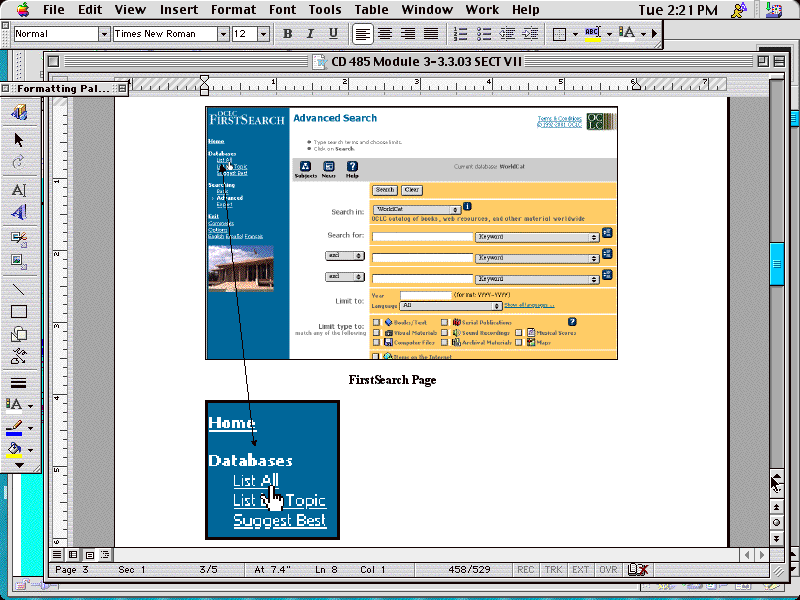
Task: Open the Font Size dropdown arrow next to 12
Action: [263, 34]
